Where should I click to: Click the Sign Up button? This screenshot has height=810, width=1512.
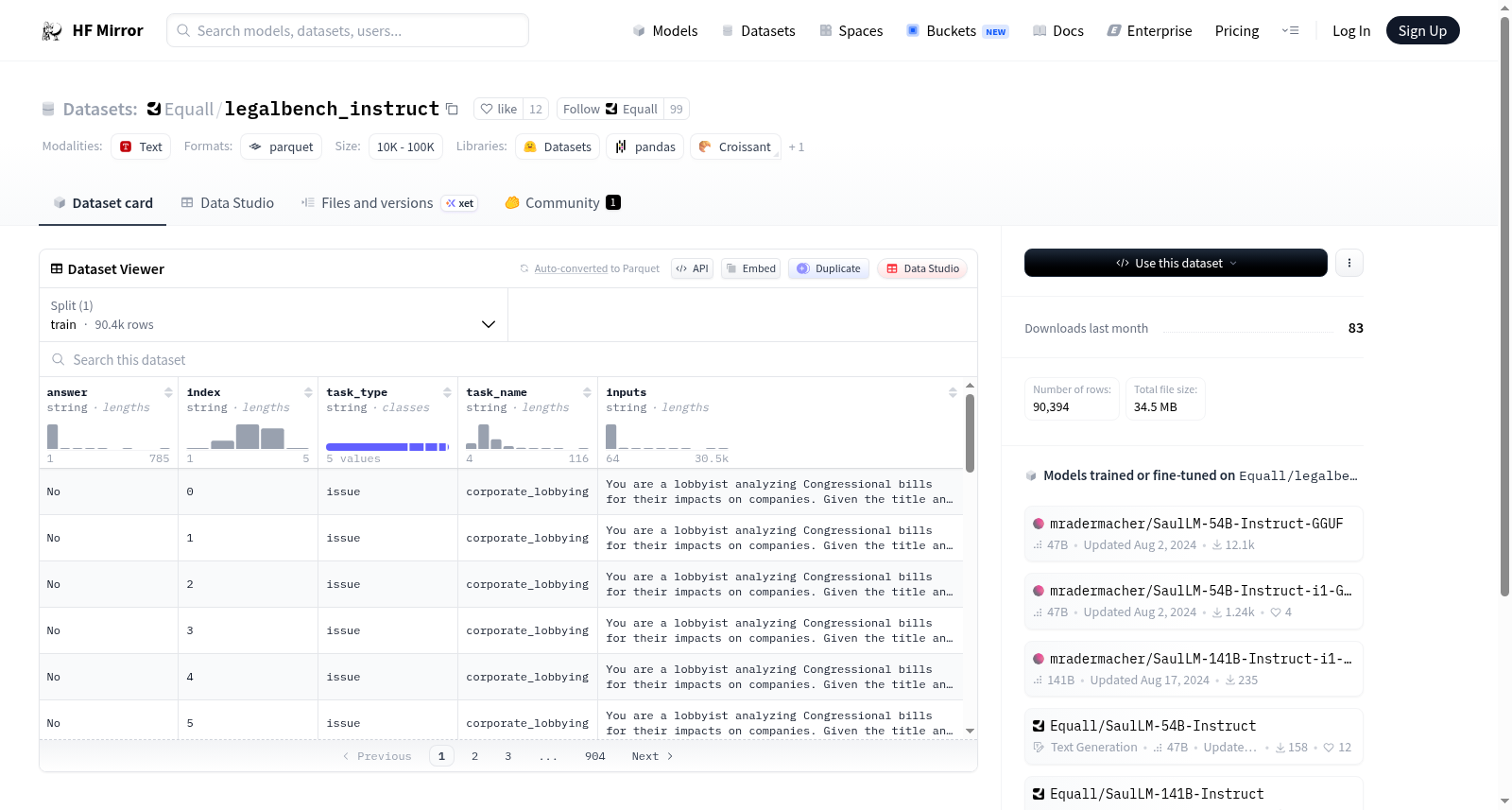coord(1422,30)
